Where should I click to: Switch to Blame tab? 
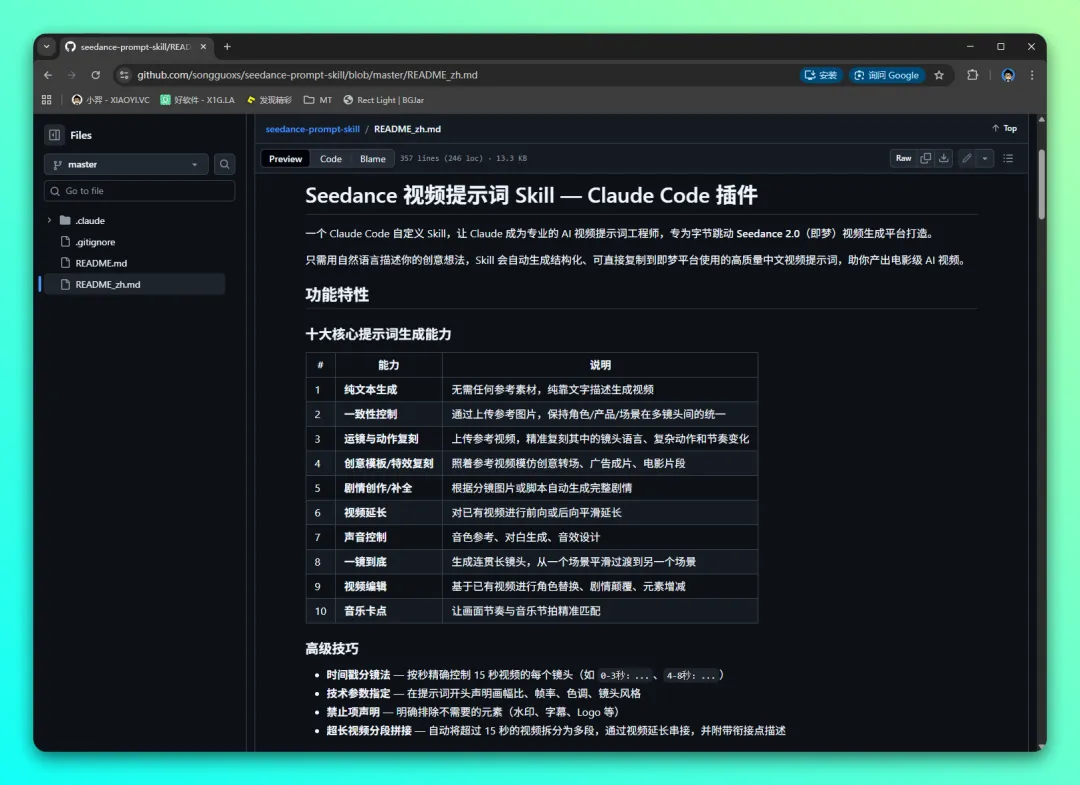tap(373, 158)
